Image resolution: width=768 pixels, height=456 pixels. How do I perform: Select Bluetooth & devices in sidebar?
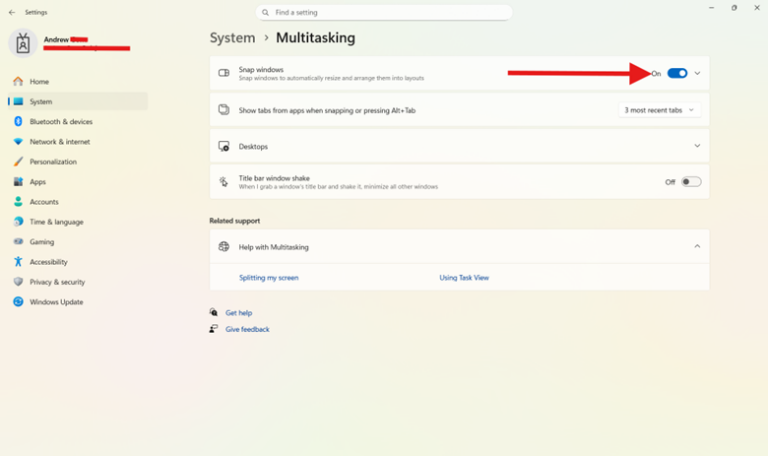click(x=78, y=121)
